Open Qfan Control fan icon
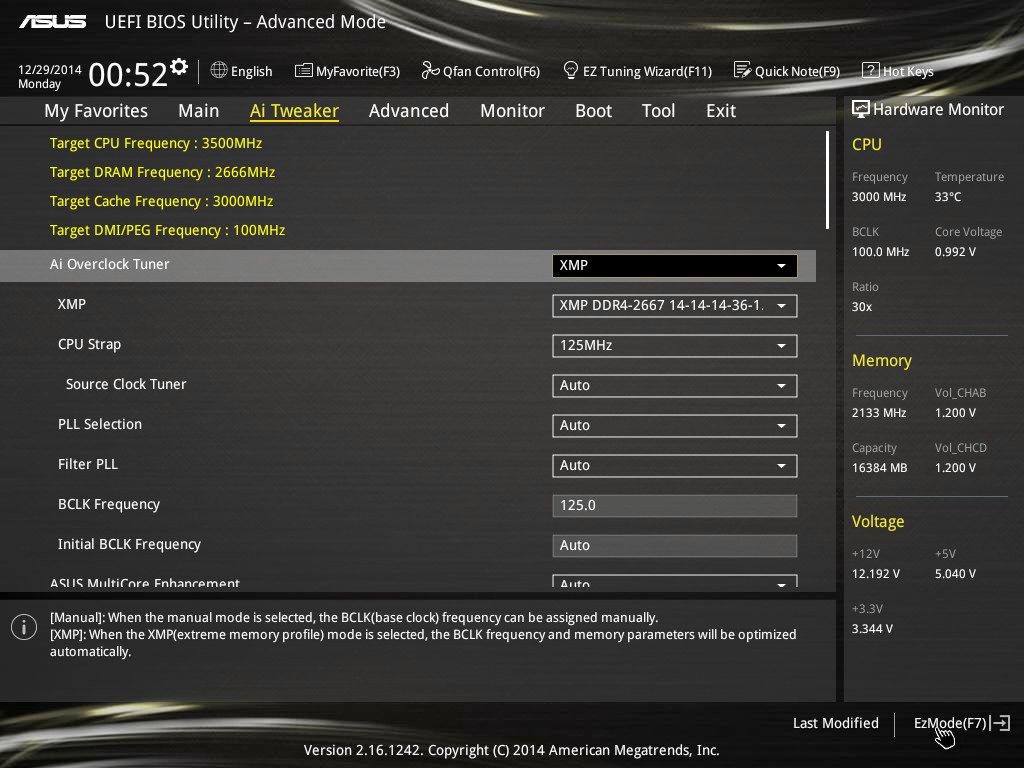Viewport: 1024px width, 768px height. (x=430, y=70)
